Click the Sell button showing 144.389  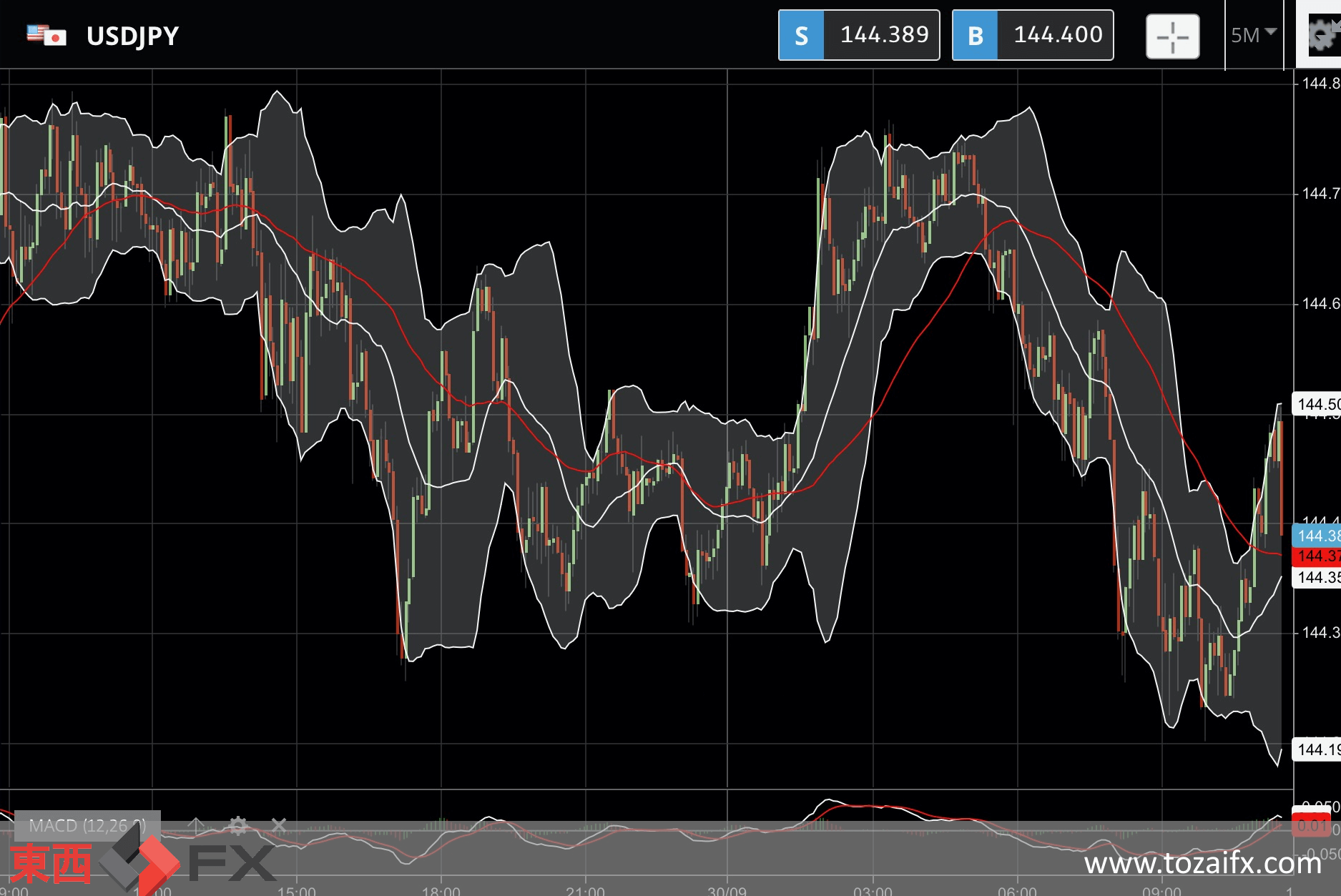point(859,35)
